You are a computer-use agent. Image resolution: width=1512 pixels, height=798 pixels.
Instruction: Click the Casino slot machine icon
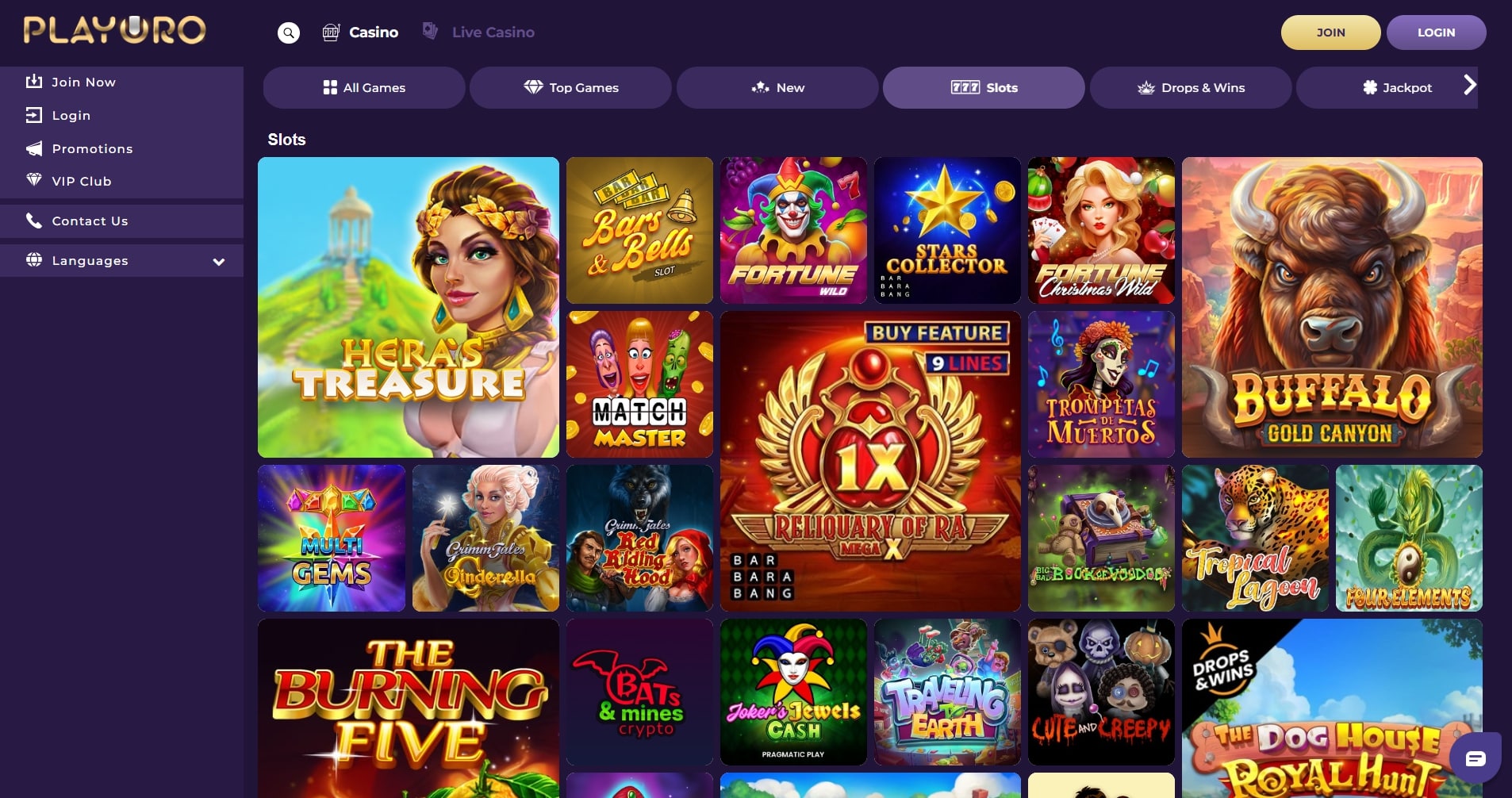point(331,33)
